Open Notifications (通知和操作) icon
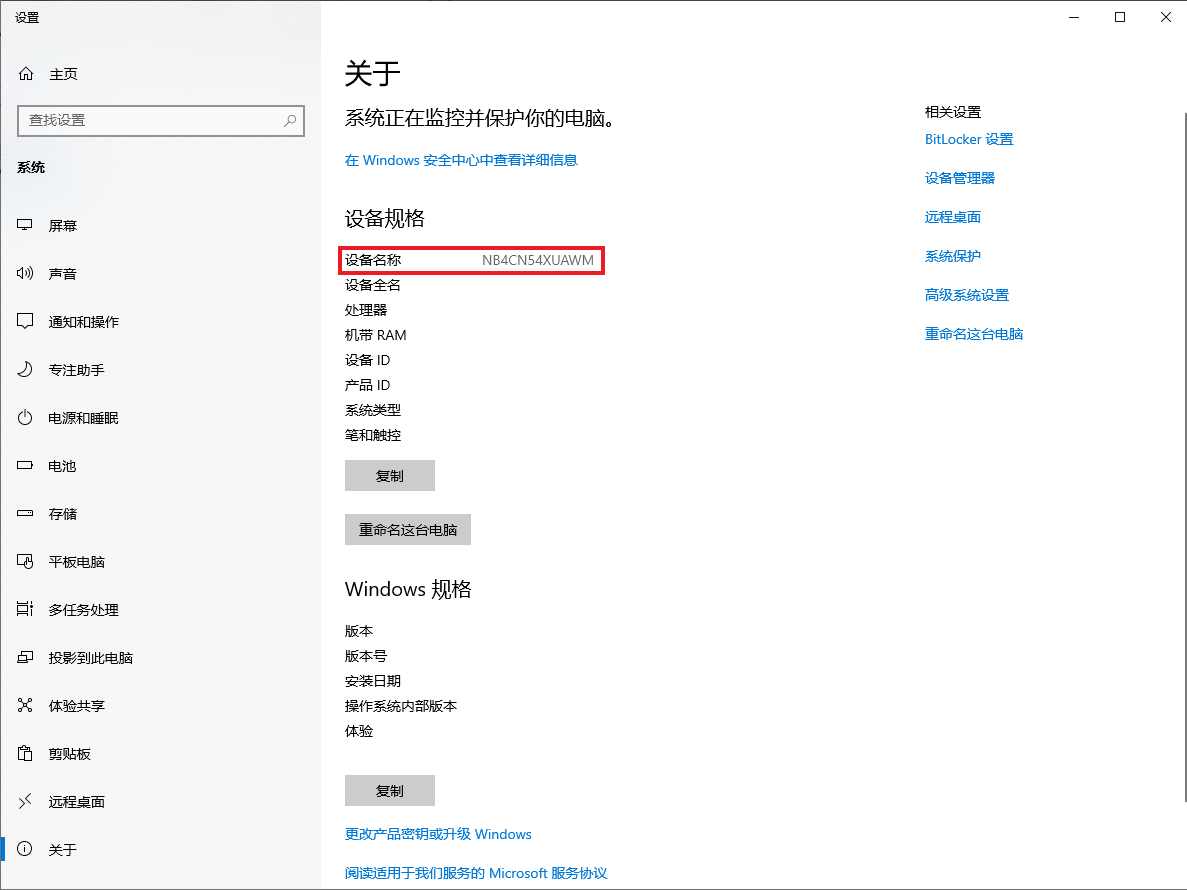The image size is (1187, 890). tap(26, 322)
